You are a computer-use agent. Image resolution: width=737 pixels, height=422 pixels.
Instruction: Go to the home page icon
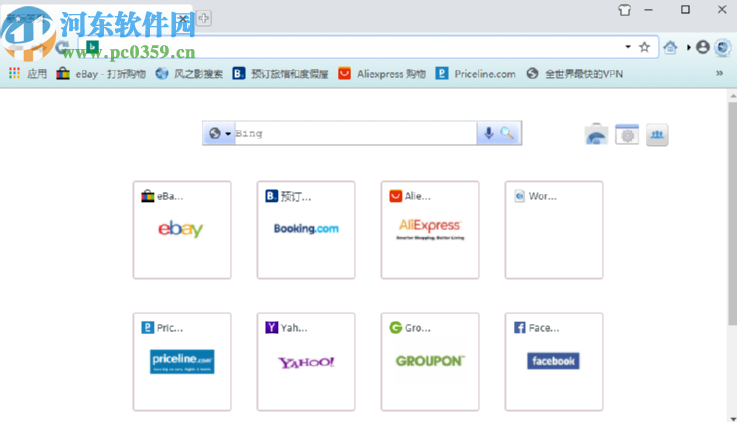(670, 47)
